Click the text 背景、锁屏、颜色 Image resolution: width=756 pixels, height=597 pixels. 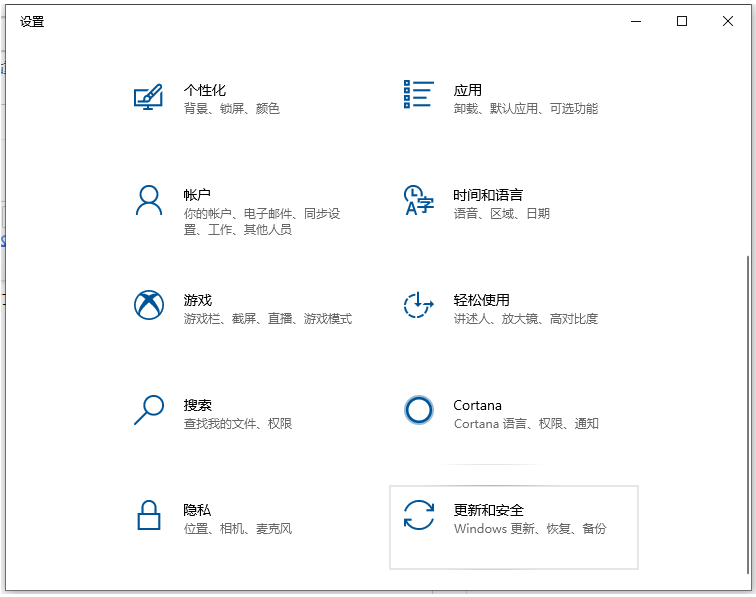click(231, 109)
